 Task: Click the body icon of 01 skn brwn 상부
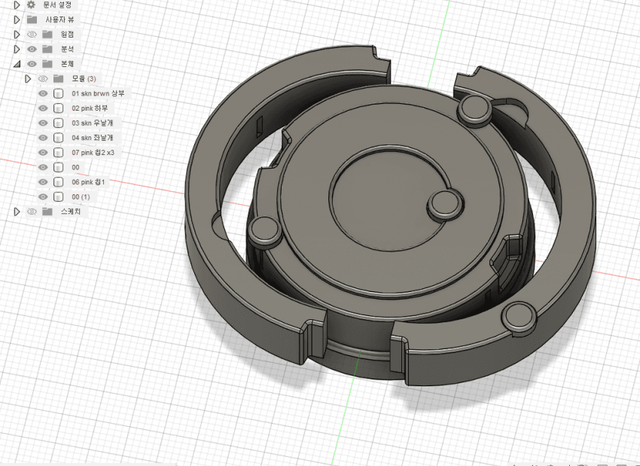59,93
